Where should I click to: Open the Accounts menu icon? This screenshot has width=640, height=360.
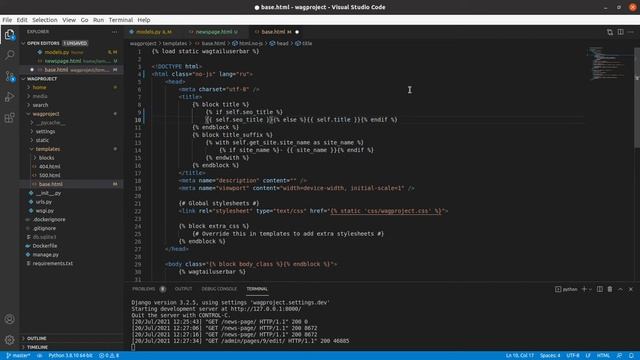point(9,319)
